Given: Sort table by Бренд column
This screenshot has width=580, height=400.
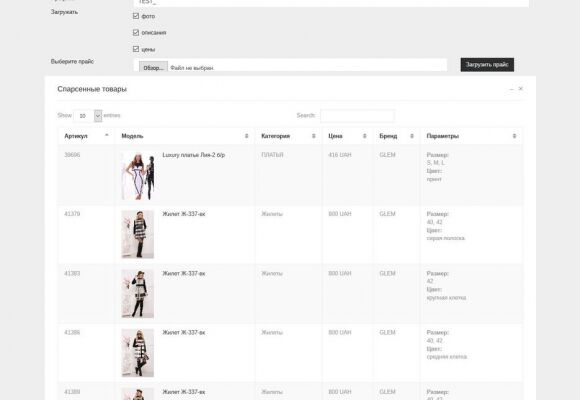Looking at the screenshot, I should [x=397, y=136].
